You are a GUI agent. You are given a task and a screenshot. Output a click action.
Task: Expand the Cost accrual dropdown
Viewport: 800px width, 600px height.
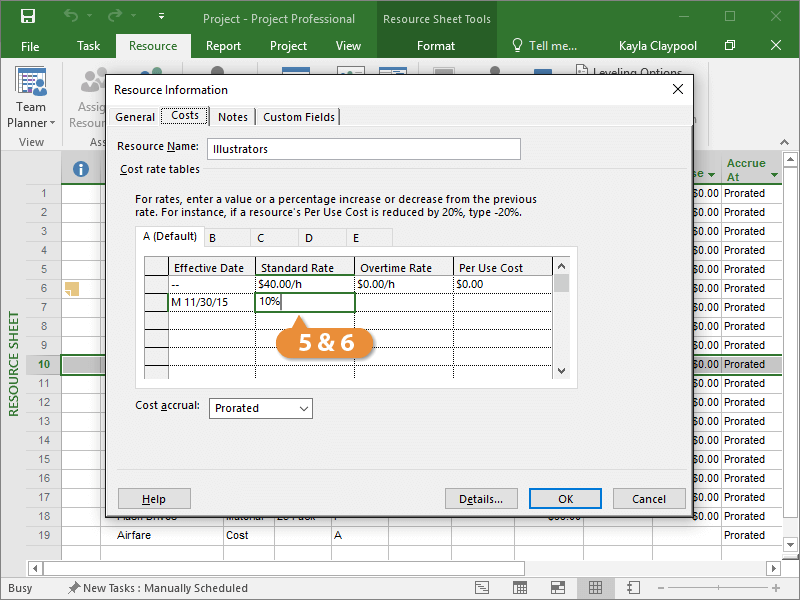[x=303, y=408]
